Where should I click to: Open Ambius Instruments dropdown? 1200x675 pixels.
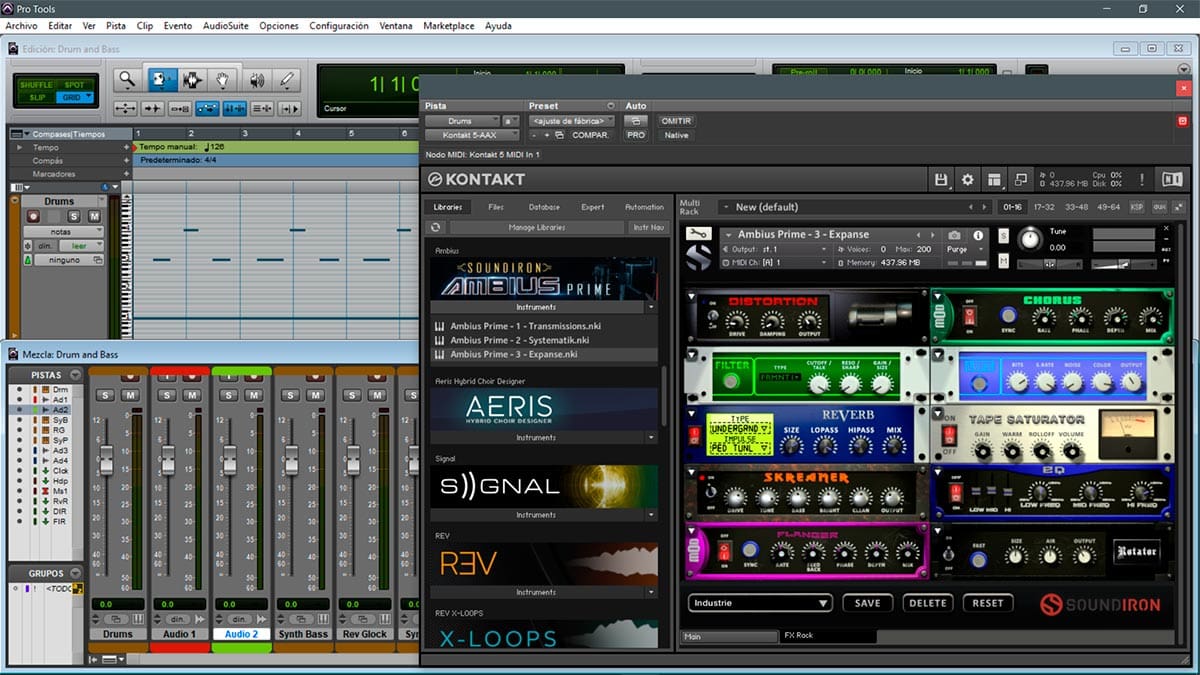coord(652,308)
